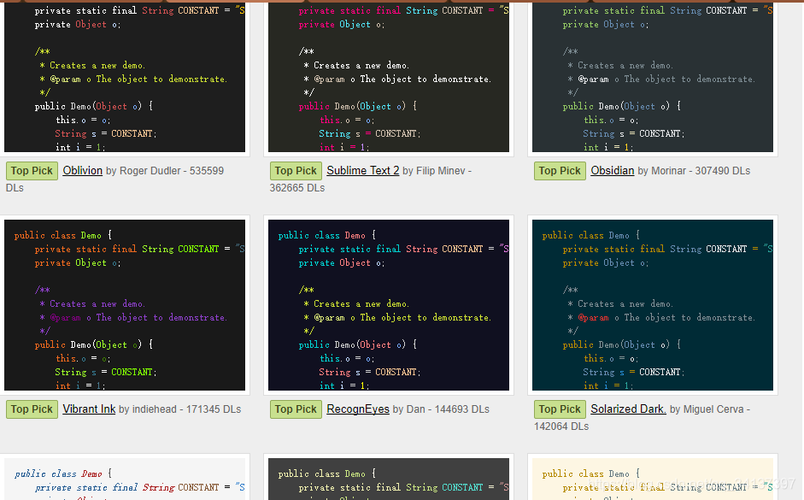Open the Oblivion theme link
Viewport: 804px width, 500px height.
click(83, 170)
